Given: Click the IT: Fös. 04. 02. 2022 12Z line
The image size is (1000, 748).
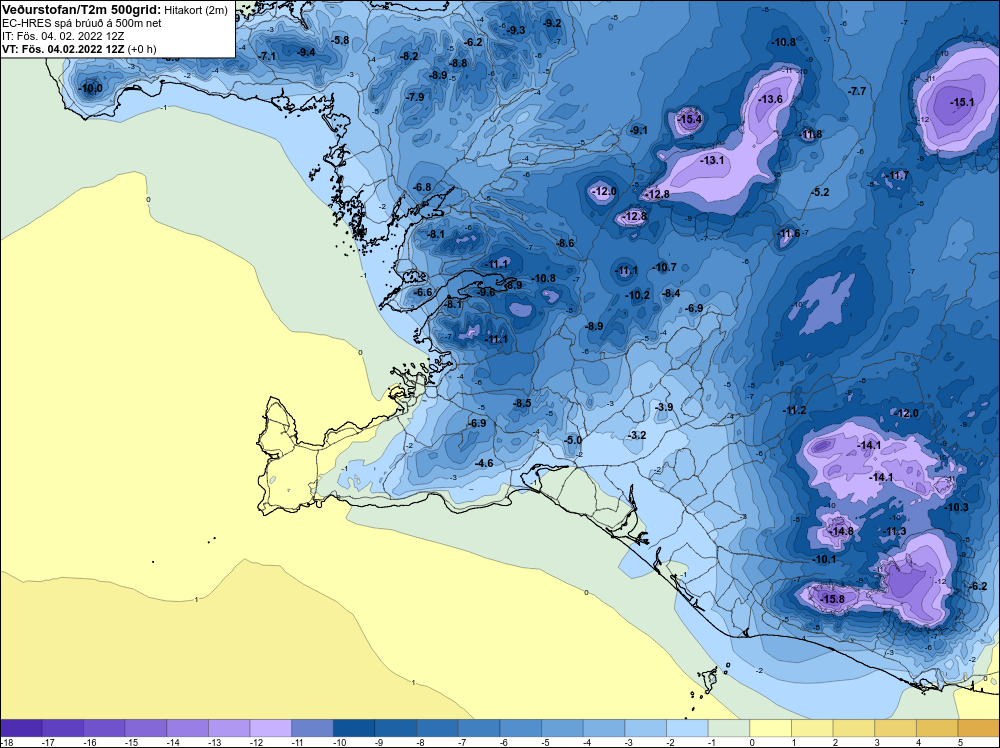Looking at the screenshot, I should (63, 36).
